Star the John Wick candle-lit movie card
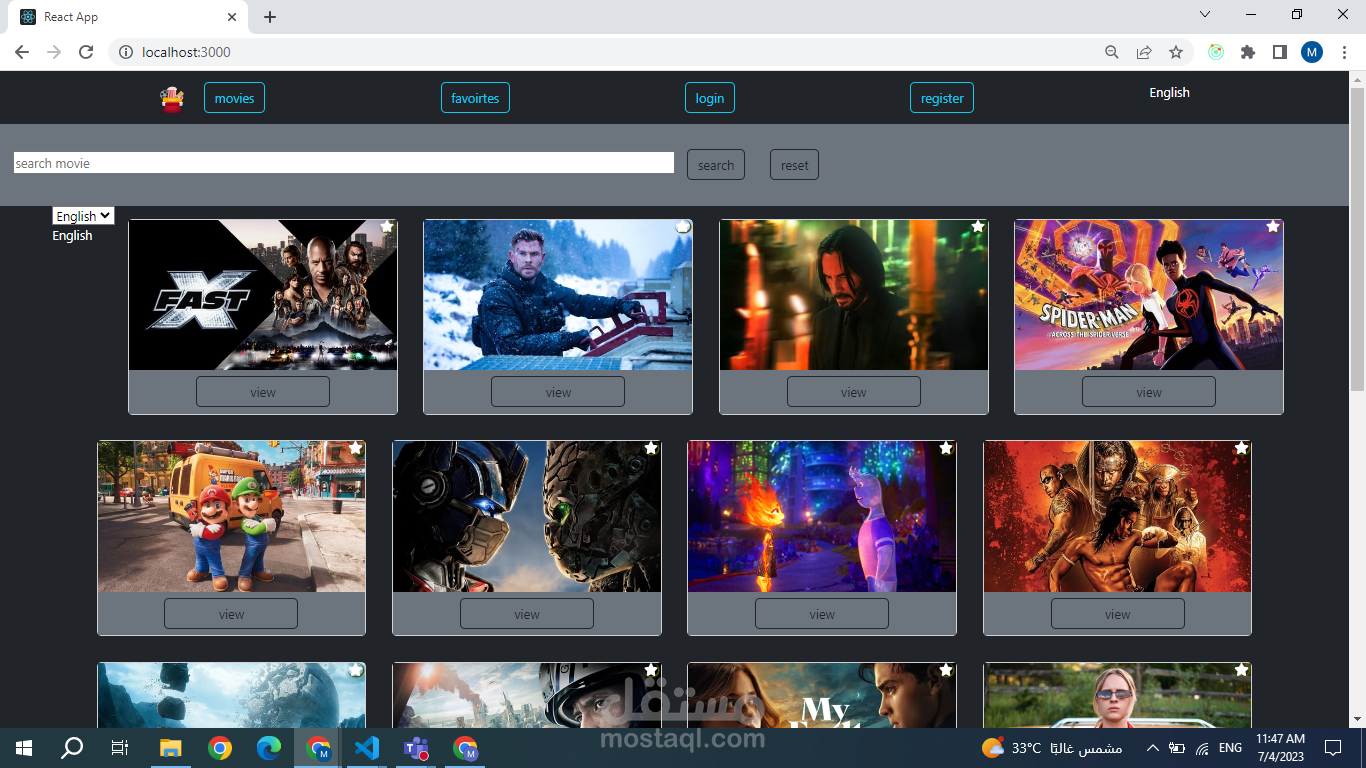The width and height of the screenshot is (1366, 768). [x=978, y=227]
